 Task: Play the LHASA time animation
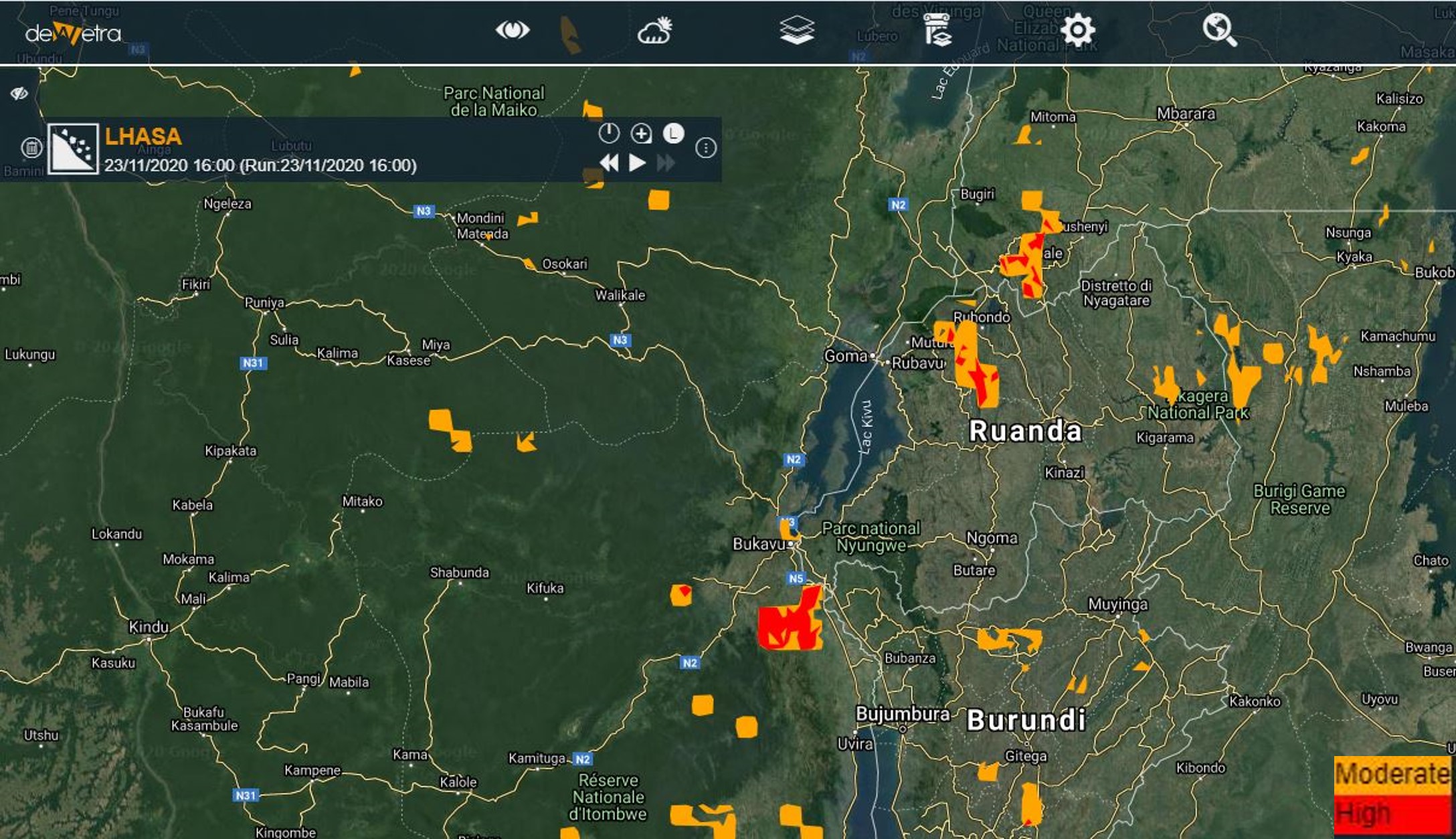point(638,163)
